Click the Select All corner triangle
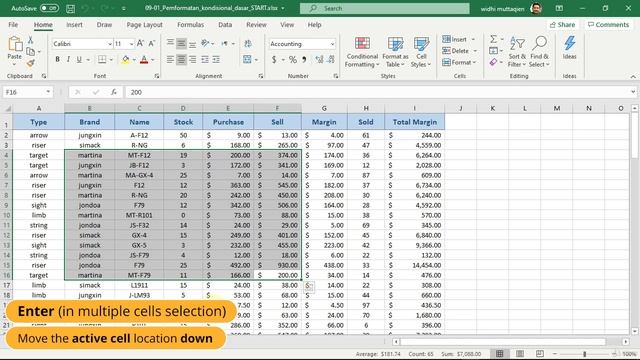This screenshot has height=360, width=640. 7,109
